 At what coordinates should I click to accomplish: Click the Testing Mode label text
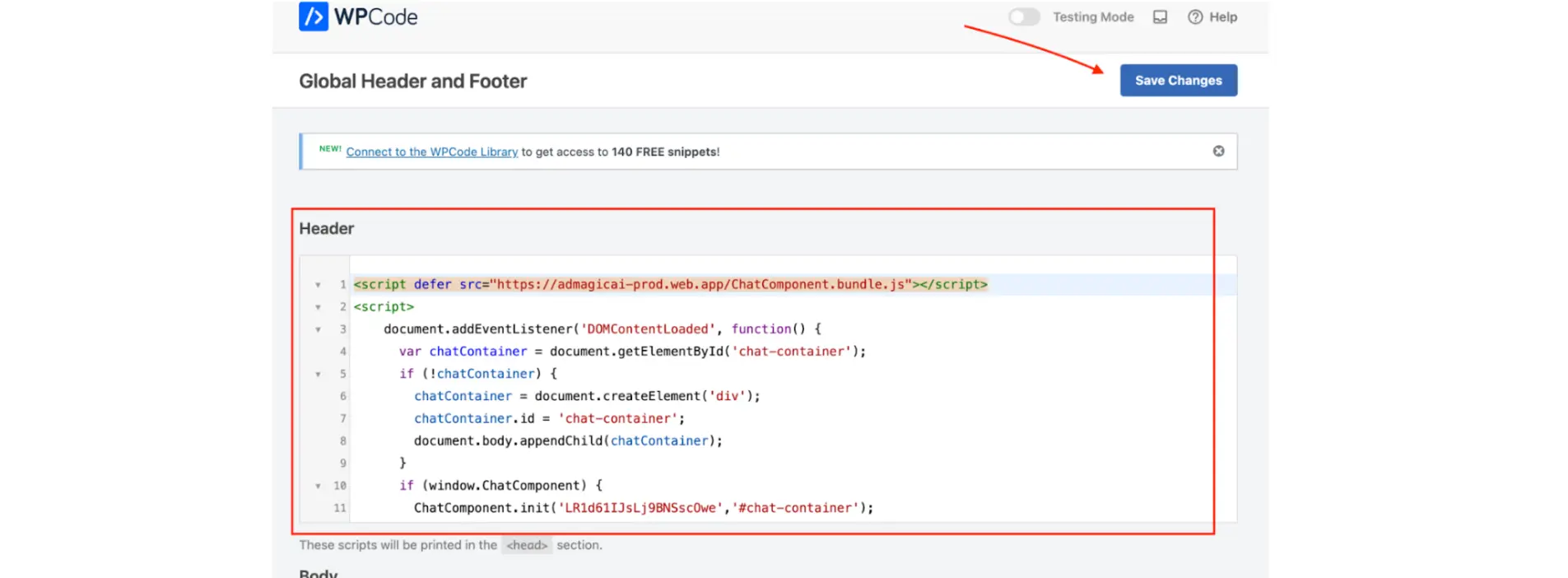pos(1092,17)
